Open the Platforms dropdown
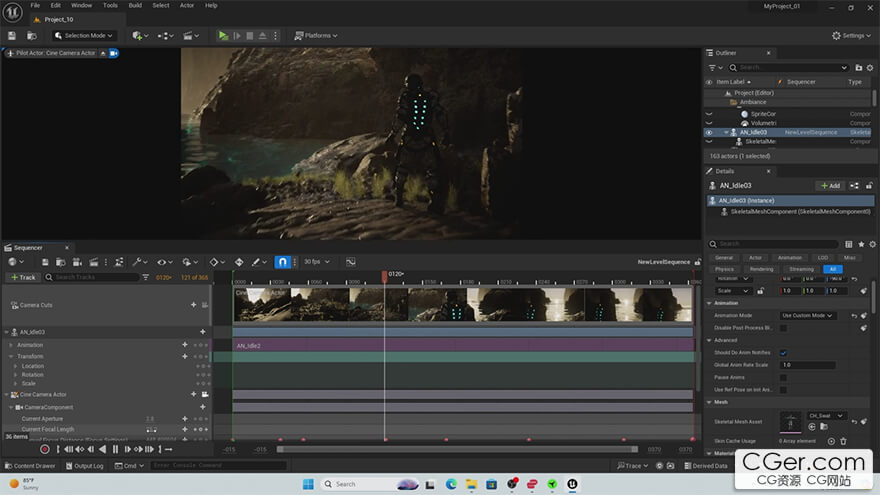Screen dimensions: 880x495 click(x=316, y=35)
